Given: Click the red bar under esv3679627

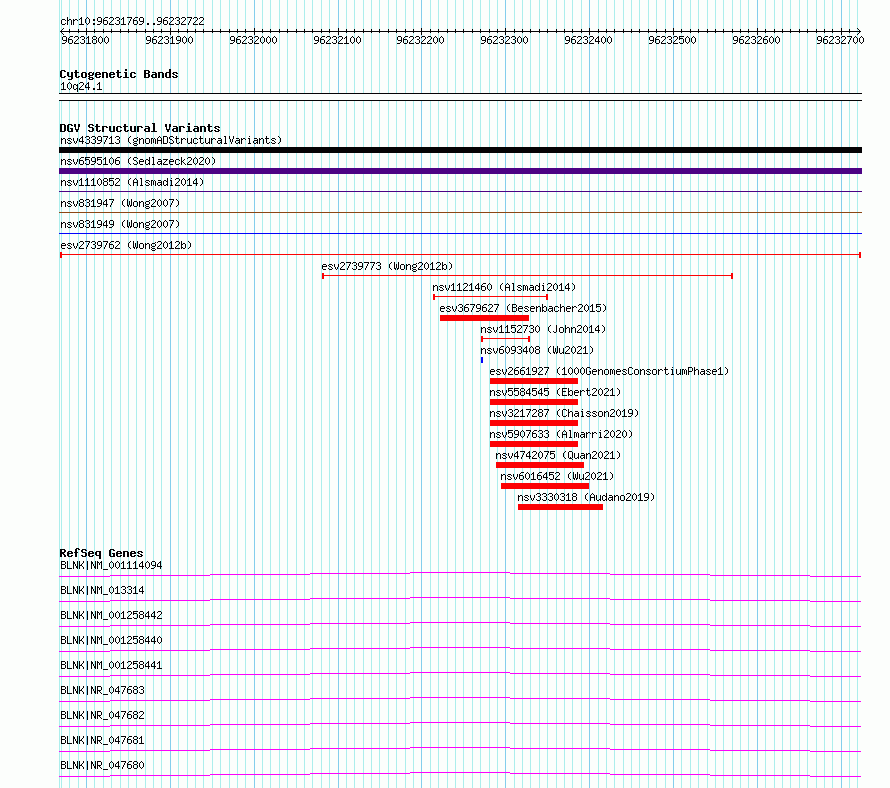Looking at the screenshot, I should [484, 318].
